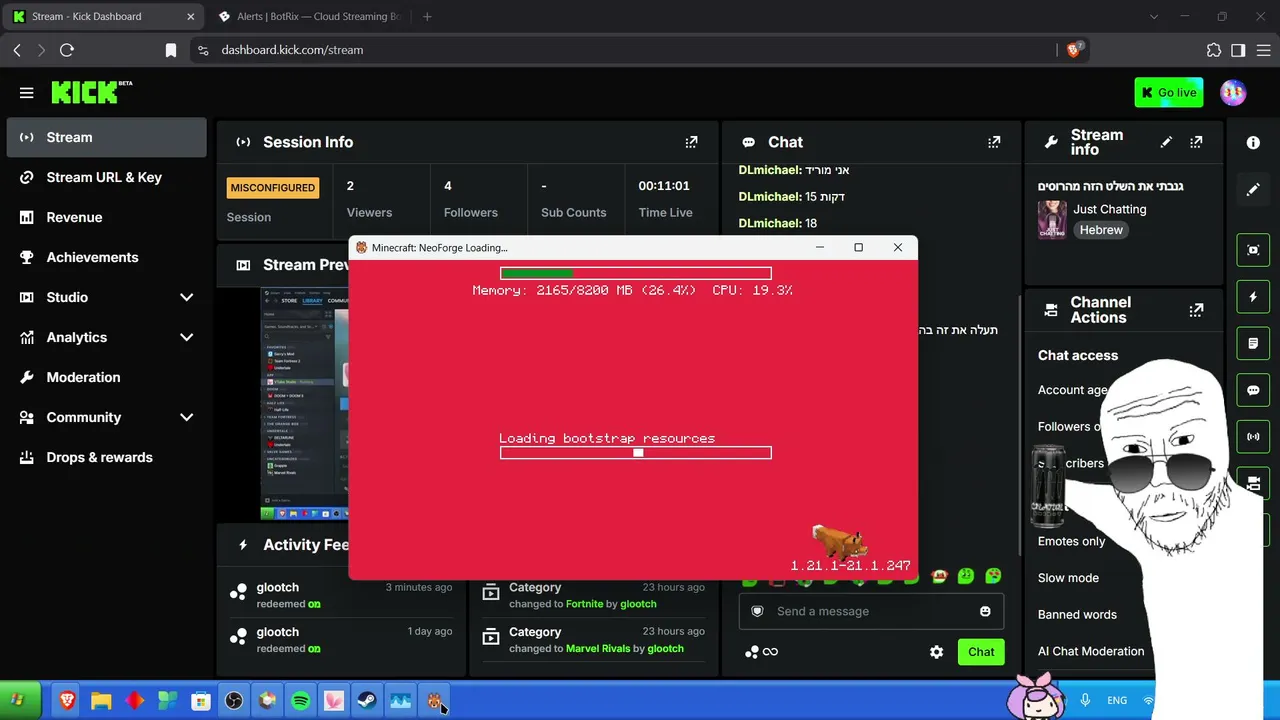Open a new browser tab

tap(427, 16)
